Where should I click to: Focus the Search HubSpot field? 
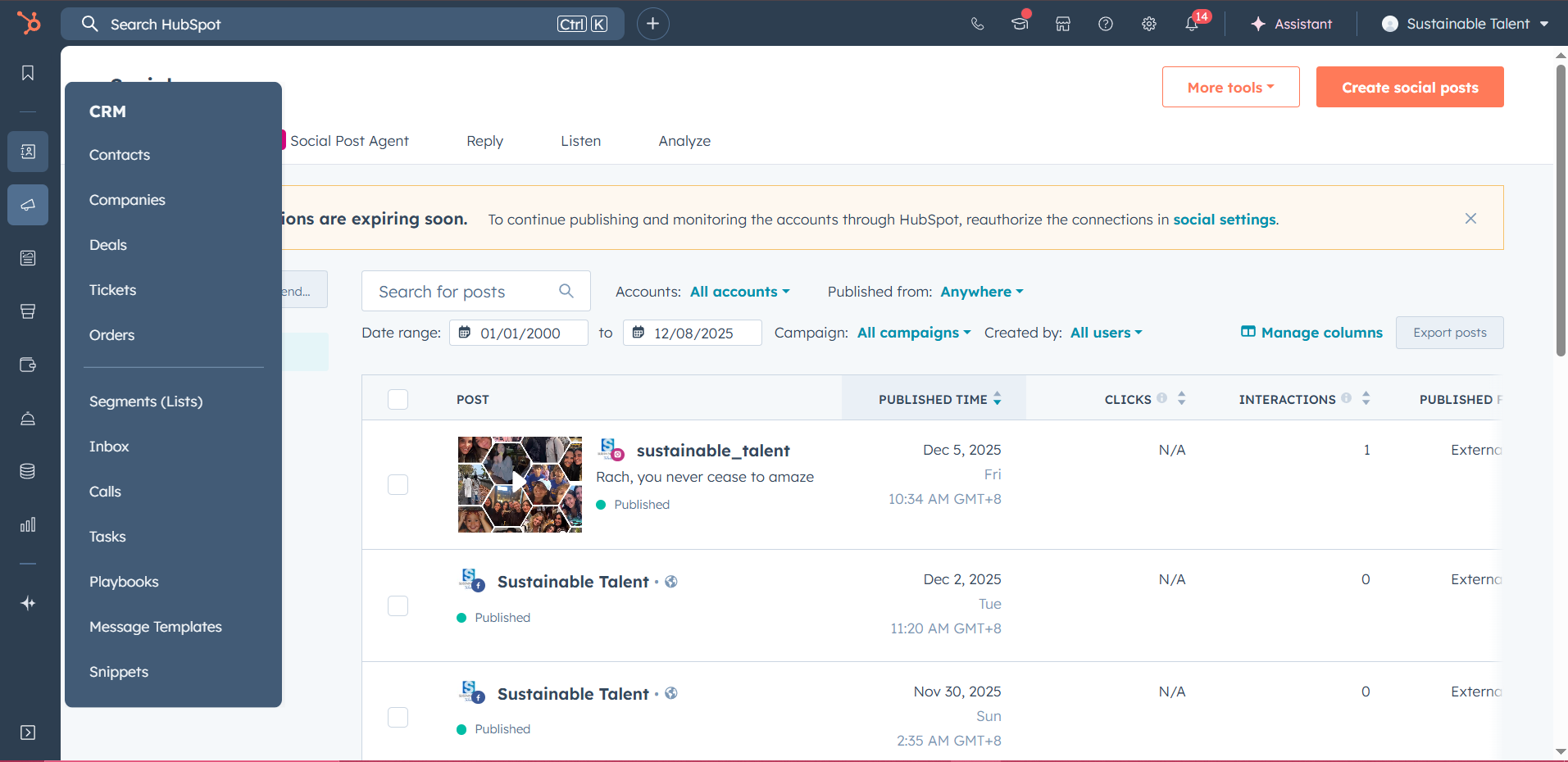point(343,24)
